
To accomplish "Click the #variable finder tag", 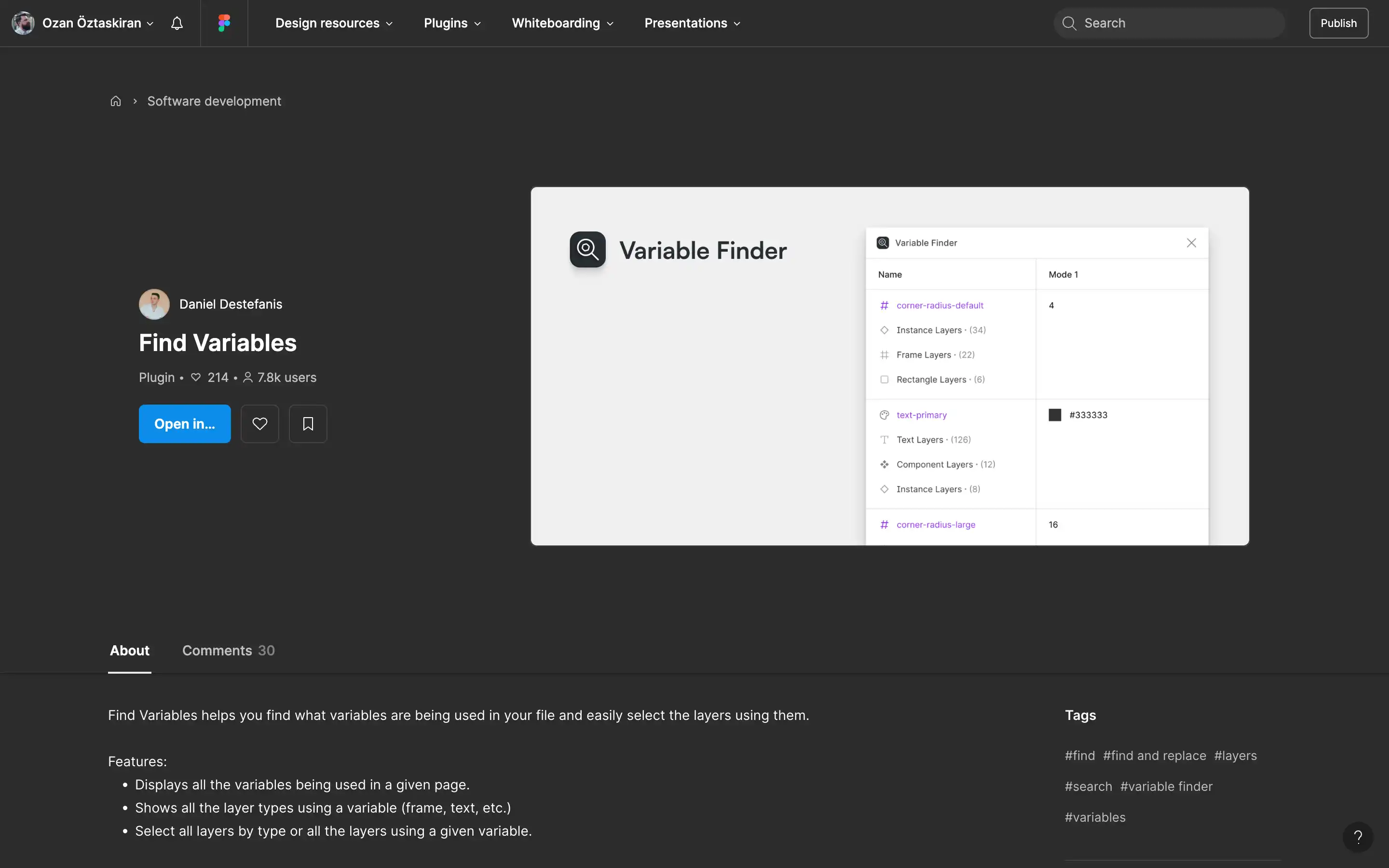I will pyautogui.click(x=1166, y=787).
